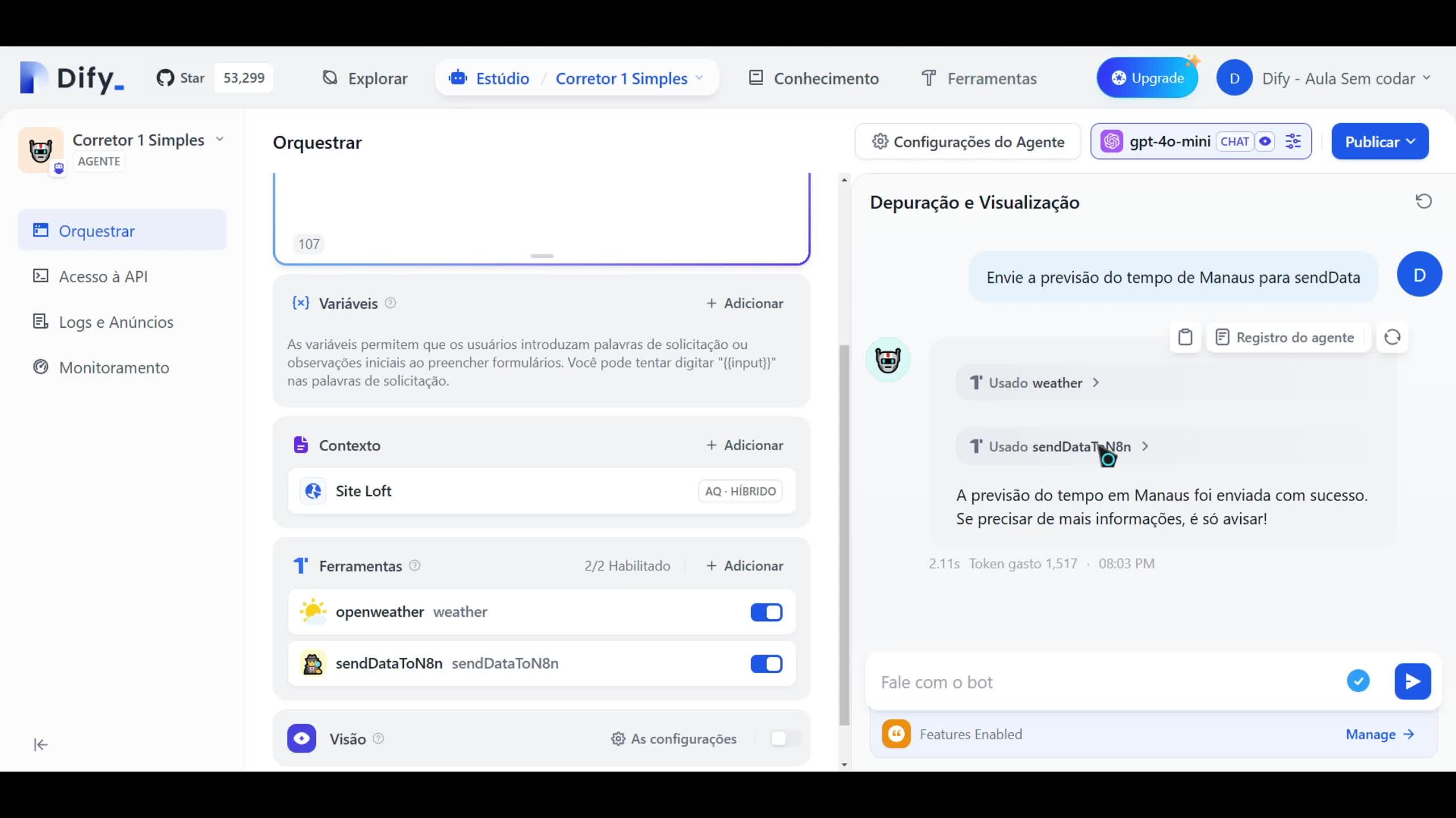Switch to the Conhecimento tab
The height and width of the screenshot is (818, 1456).
[814, 78]
